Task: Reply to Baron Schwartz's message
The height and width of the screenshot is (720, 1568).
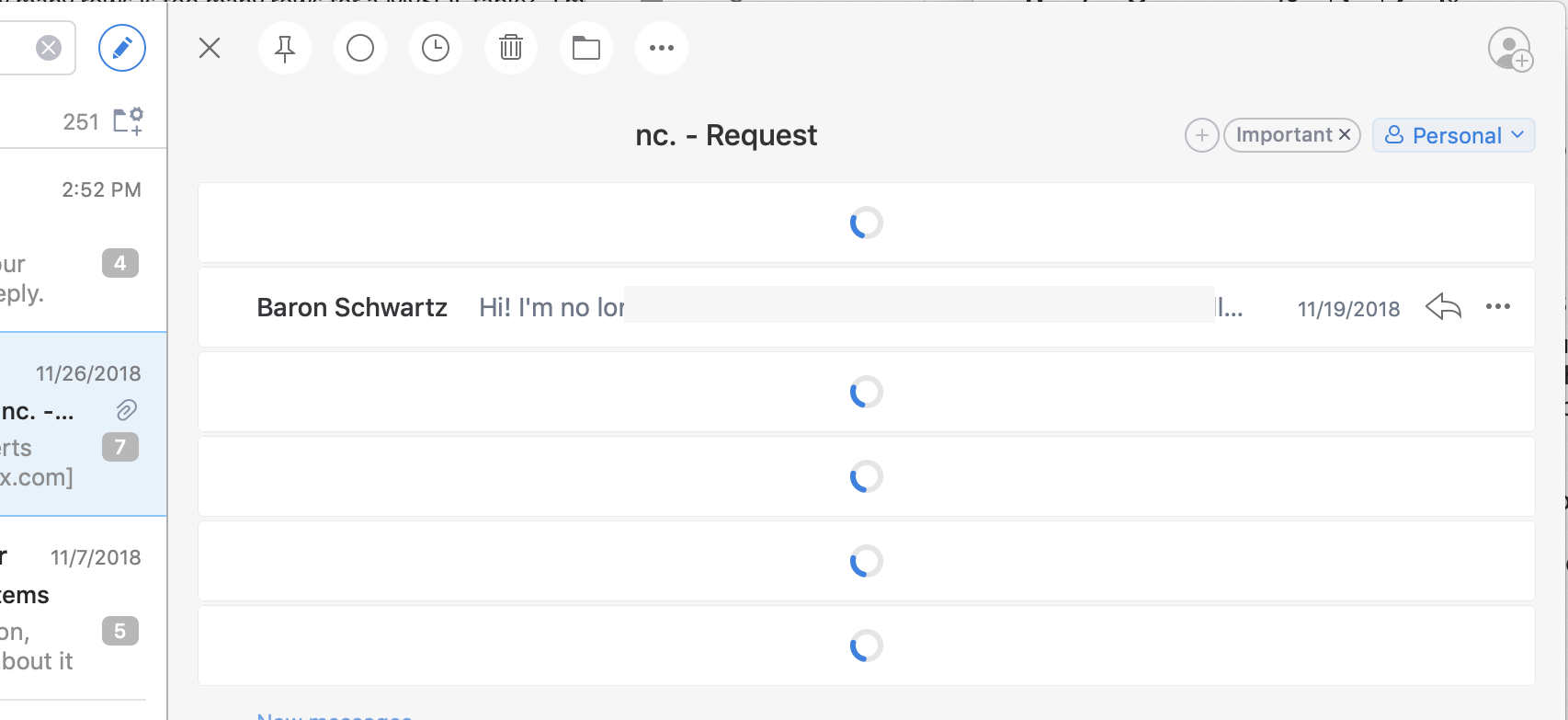Action: pyautogui.click(x=1443, y=307)
